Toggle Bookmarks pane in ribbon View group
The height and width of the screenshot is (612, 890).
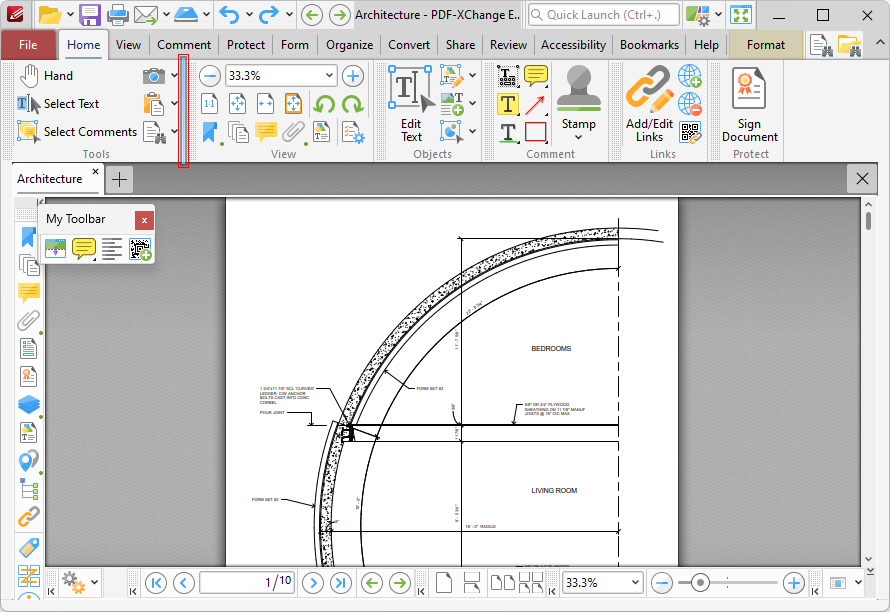(209, 132)
